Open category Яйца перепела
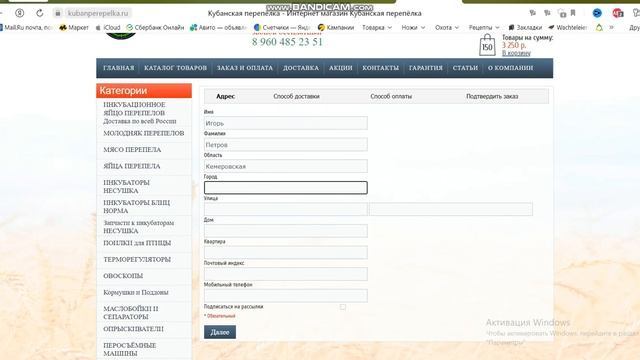This screenshot has height=360, width=640. pos(131,166)
